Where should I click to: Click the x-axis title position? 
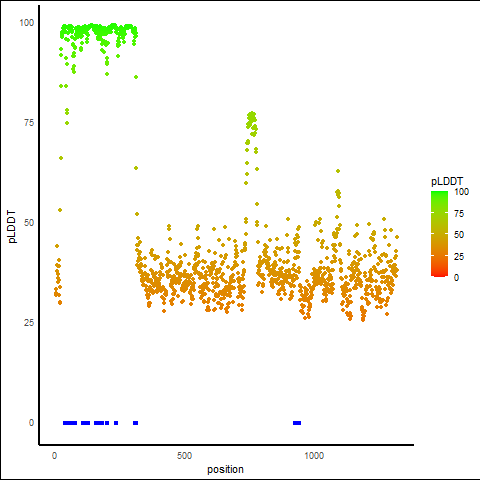click(225, 469)
